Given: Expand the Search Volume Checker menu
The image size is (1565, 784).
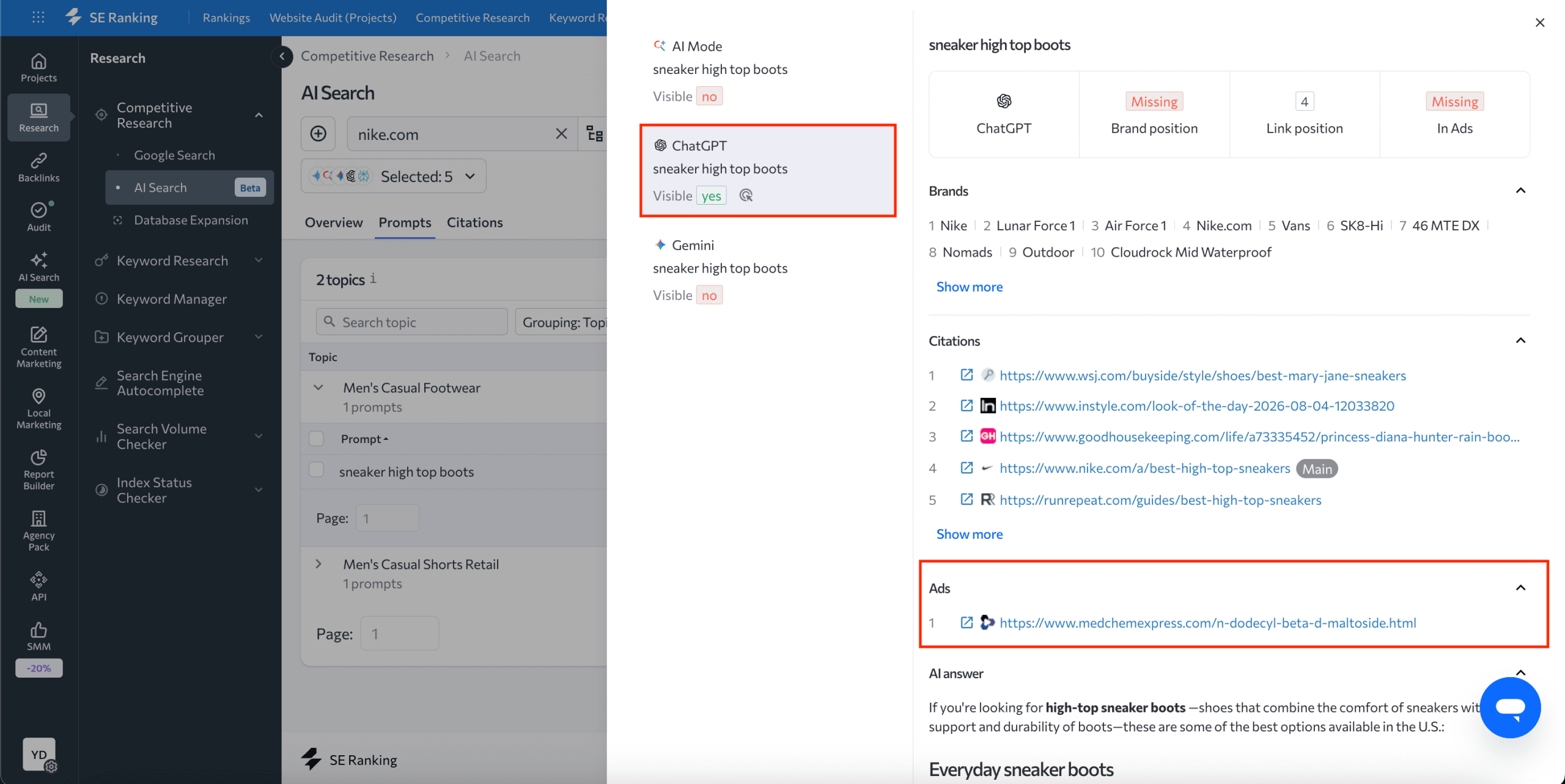Looking at the screenshot, I should click(x=259, y=436).
